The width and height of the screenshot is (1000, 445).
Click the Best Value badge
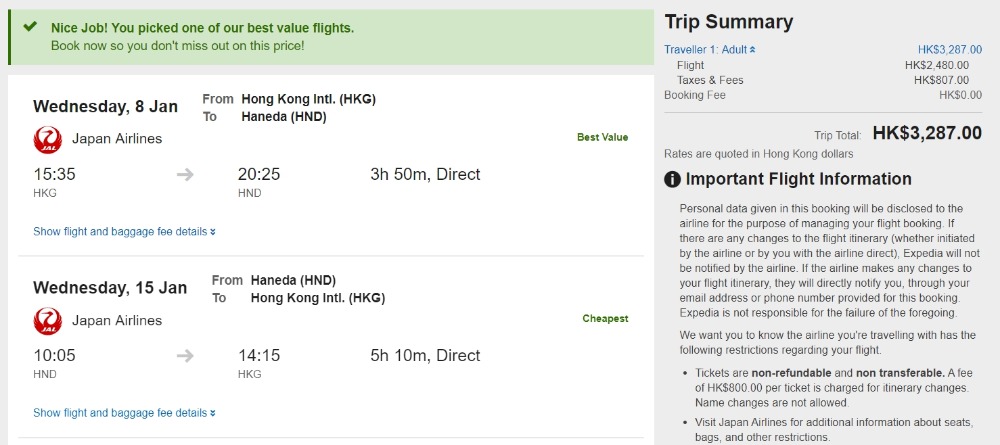[602, 137]
